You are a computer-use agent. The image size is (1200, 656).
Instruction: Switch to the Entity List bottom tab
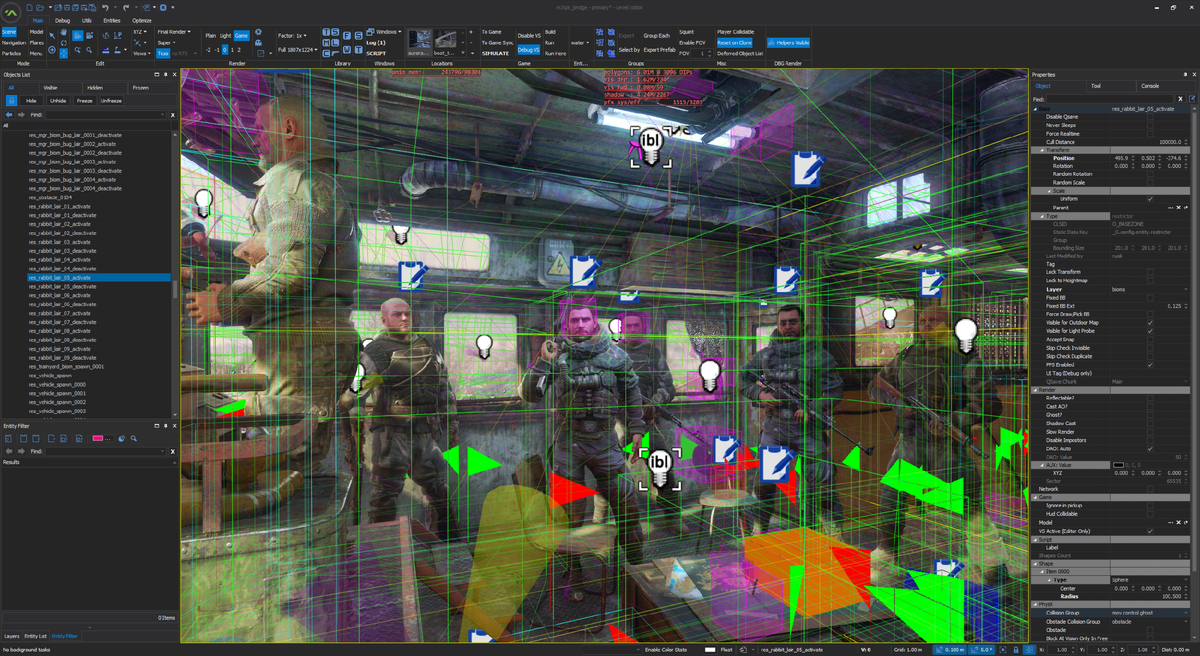(x=35, y=636)
